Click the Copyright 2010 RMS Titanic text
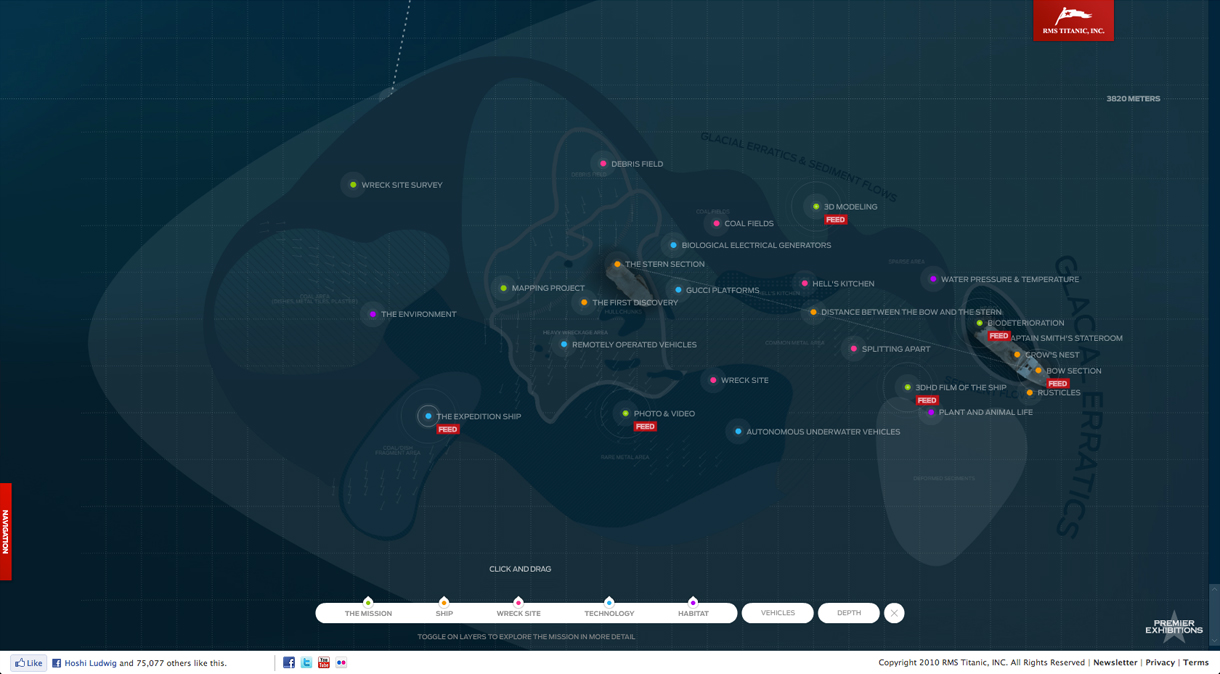The height and width of the screenshot is (674, 1220). tap(982, 663)
